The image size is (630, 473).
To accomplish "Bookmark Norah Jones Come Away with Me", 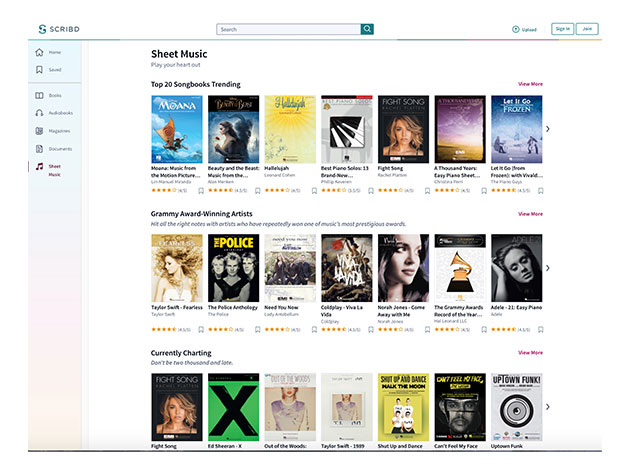I will pos(428,330).
